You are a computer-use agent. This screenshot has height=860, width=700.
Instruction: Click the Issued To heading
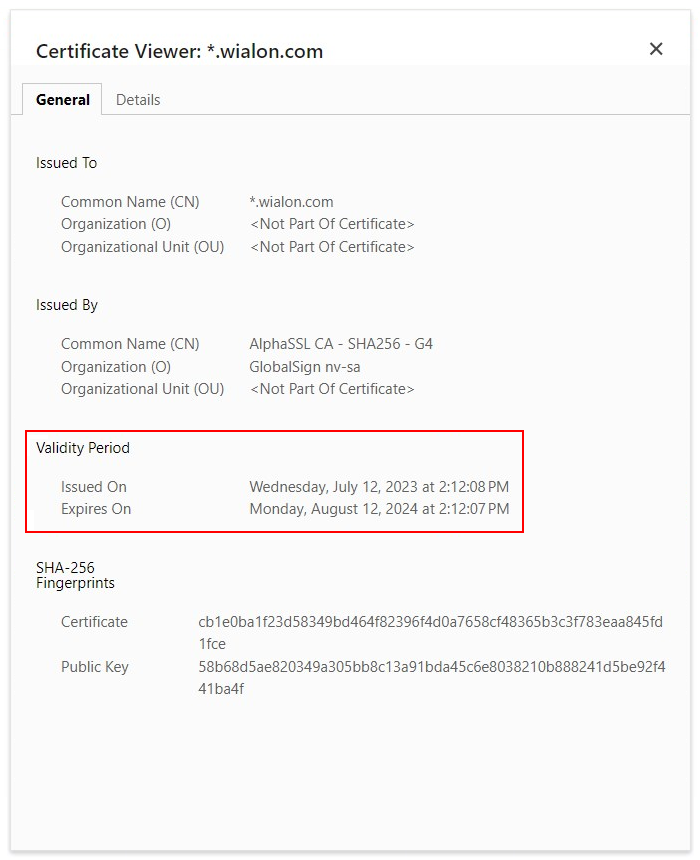[x=67, y=163]
